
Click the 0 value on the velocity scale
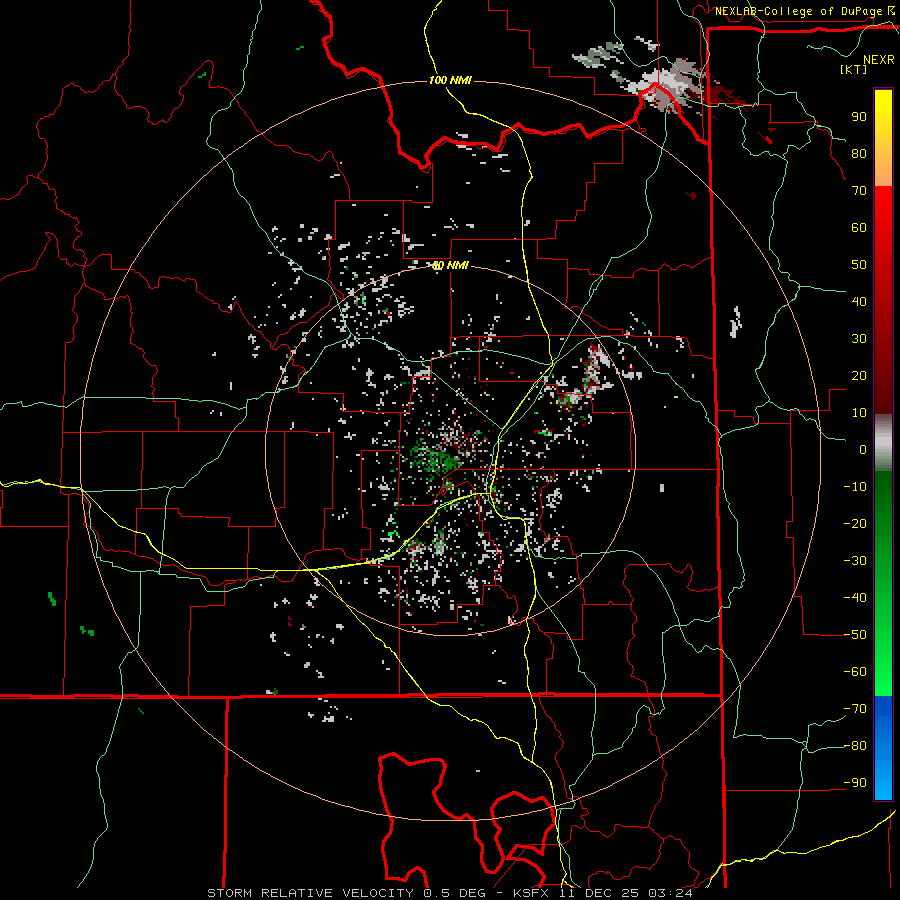tap(863, 450)
